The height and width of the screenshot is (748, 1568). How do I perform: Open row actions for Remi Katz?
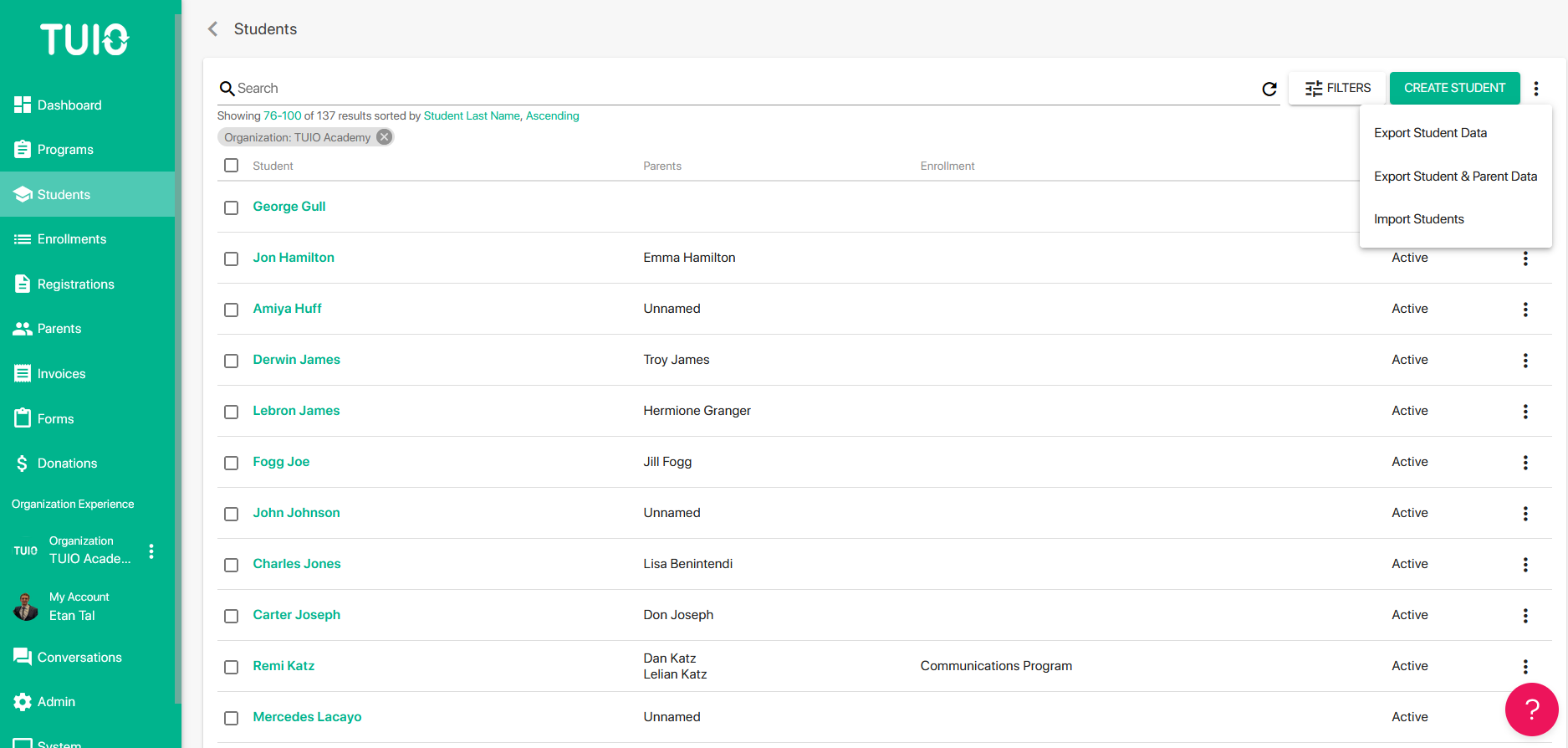1525,667
